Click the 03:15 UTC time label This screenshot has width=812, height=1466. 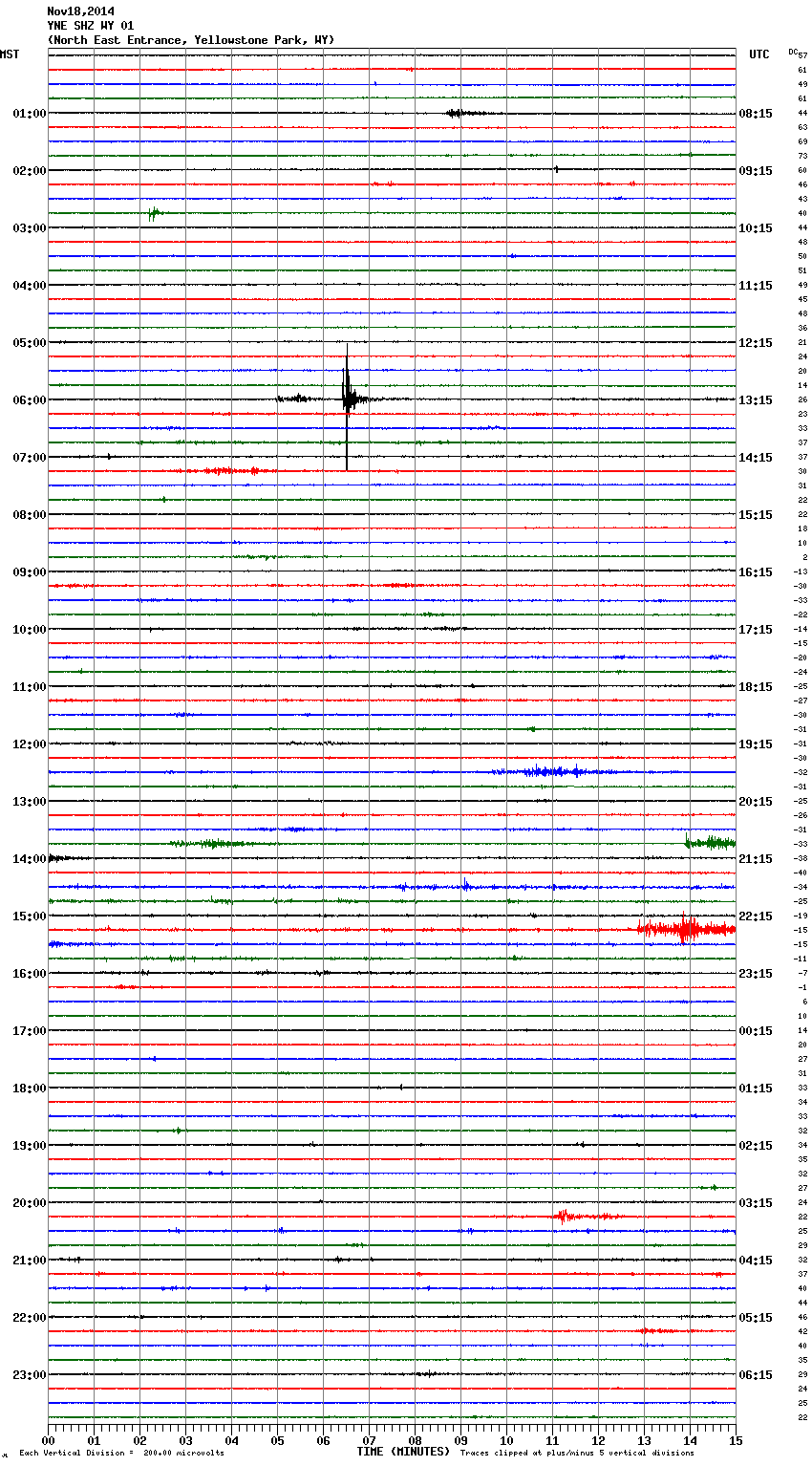point(756,1203)
